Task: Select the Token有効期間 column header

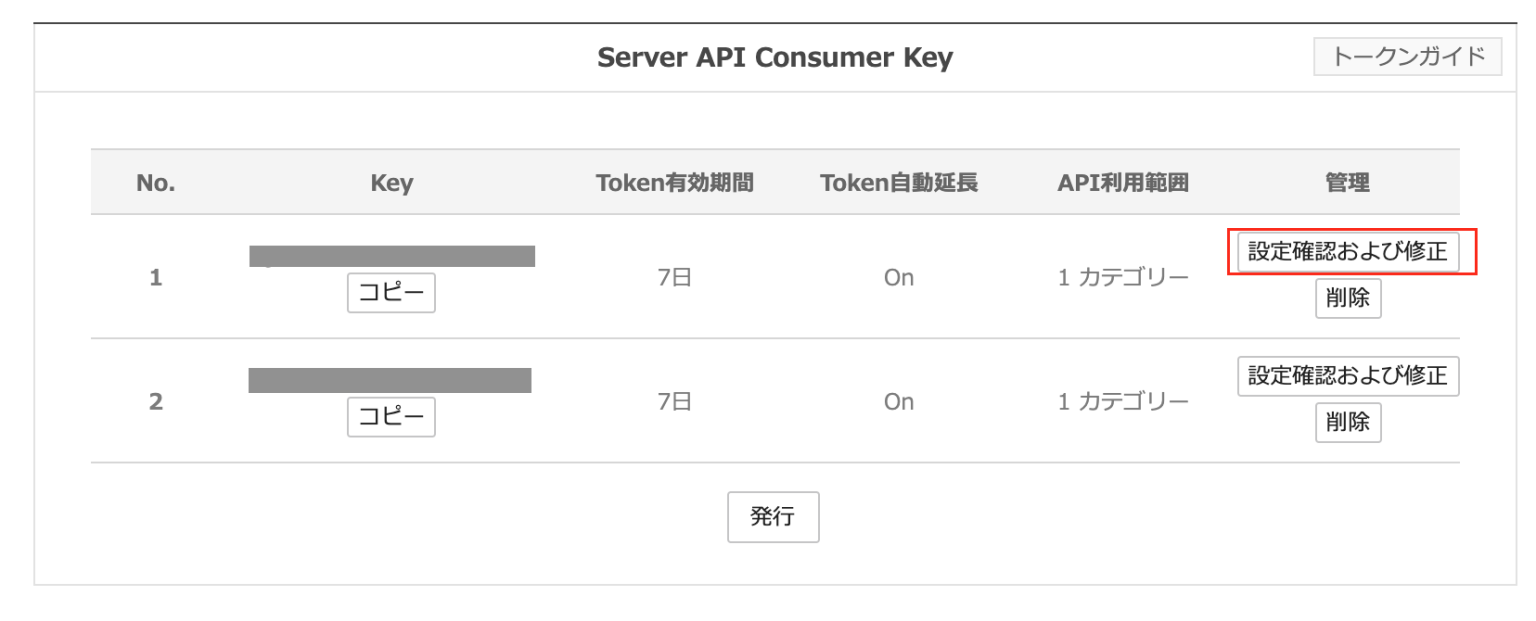Action: point(674,183)
